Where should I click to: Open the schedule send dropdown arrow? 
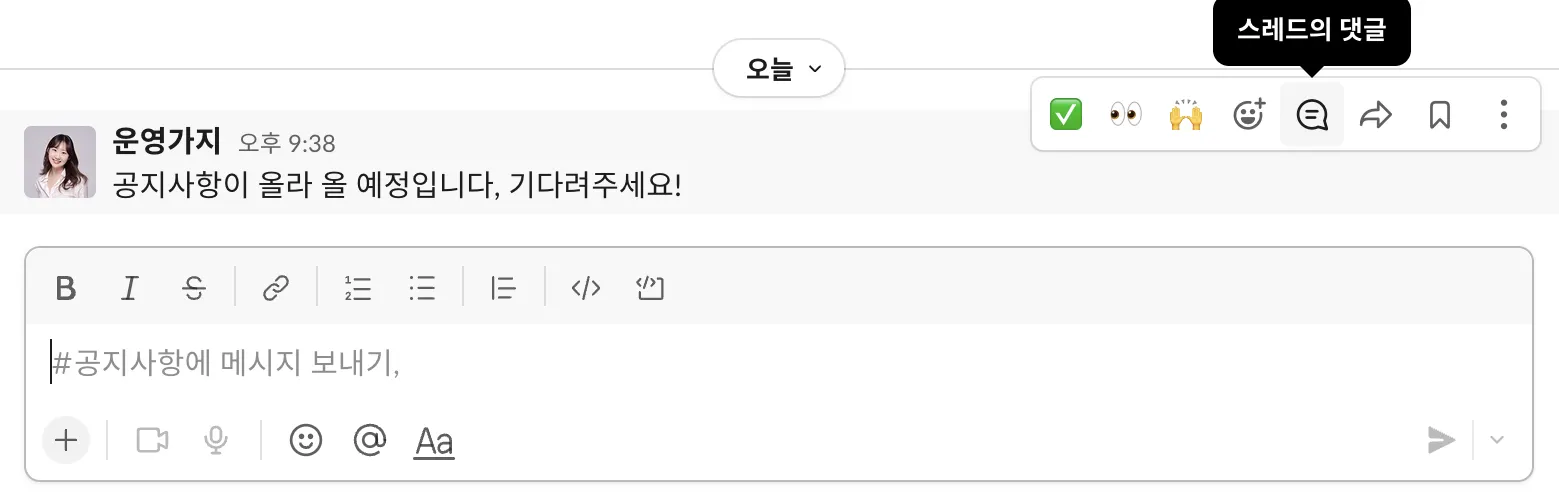(x=1497, y=440)
